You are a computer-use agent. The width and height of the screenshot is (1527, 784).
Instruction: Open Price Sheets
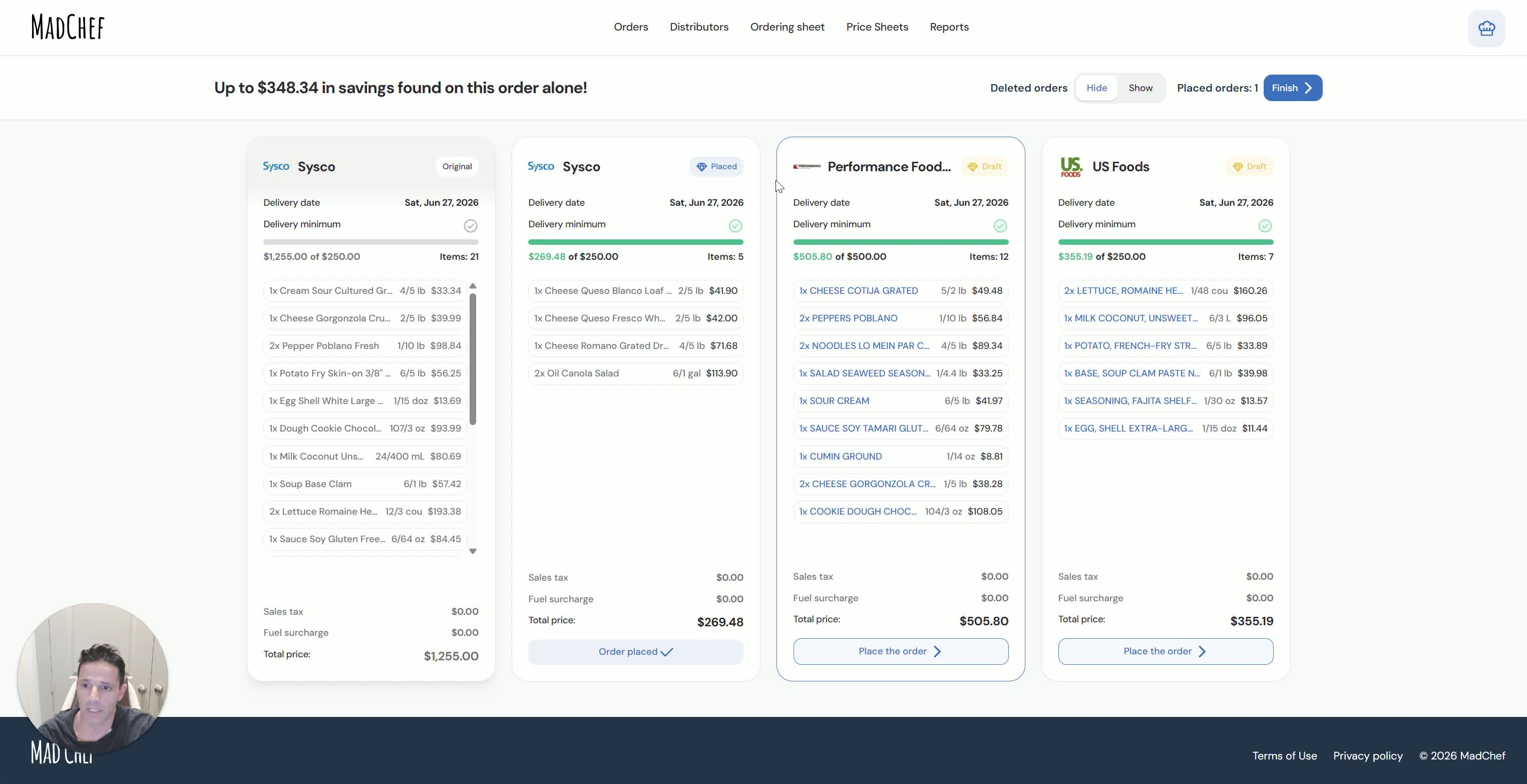click(x=877, y=27)
